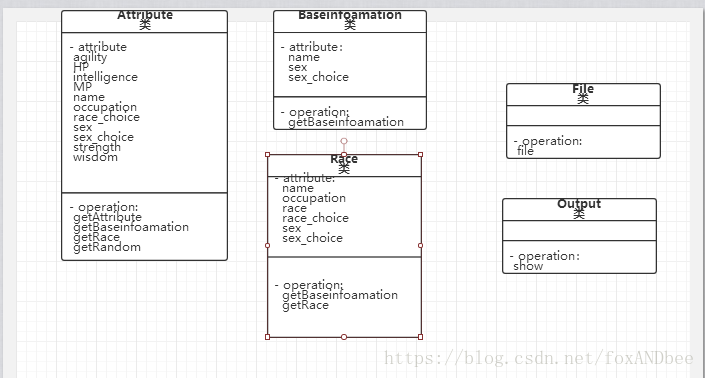Click 'MP' in the Attribute class
The width and height of the screenshot is (705, 378).
(x=82, y=87)
